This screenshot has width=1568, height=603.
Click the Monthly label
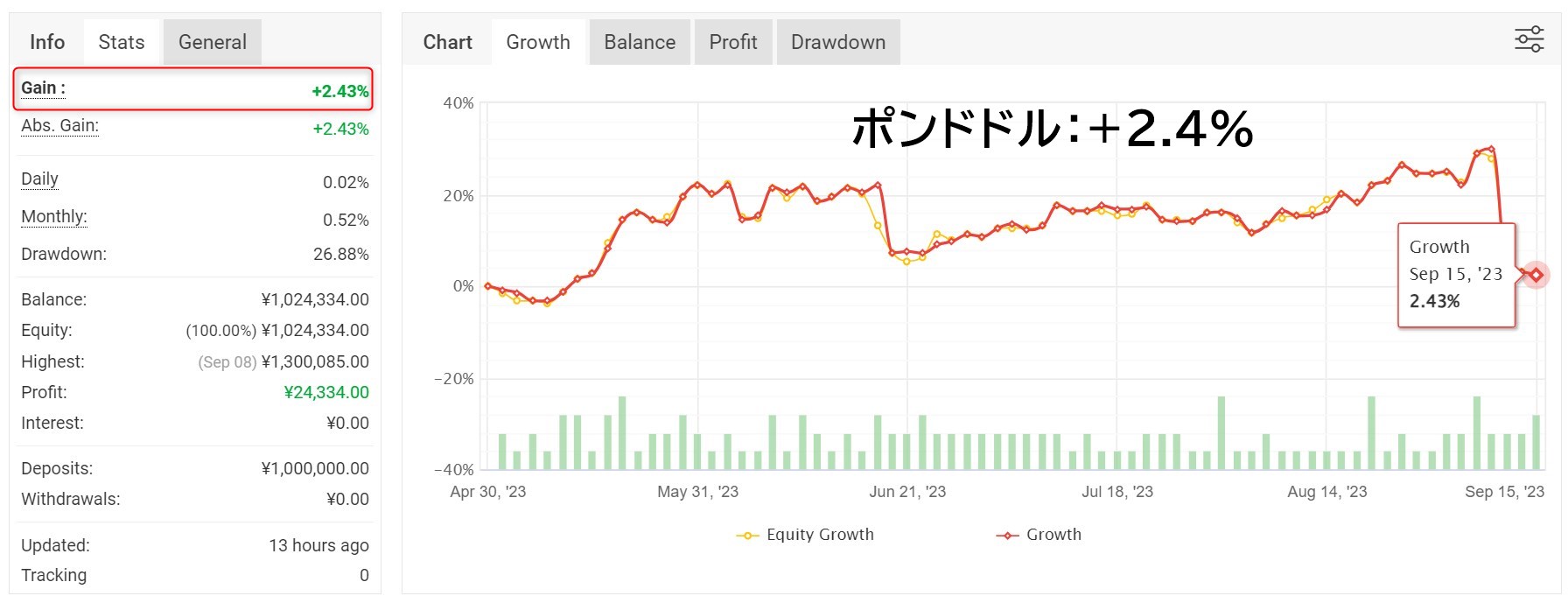(x=54, y=217)
